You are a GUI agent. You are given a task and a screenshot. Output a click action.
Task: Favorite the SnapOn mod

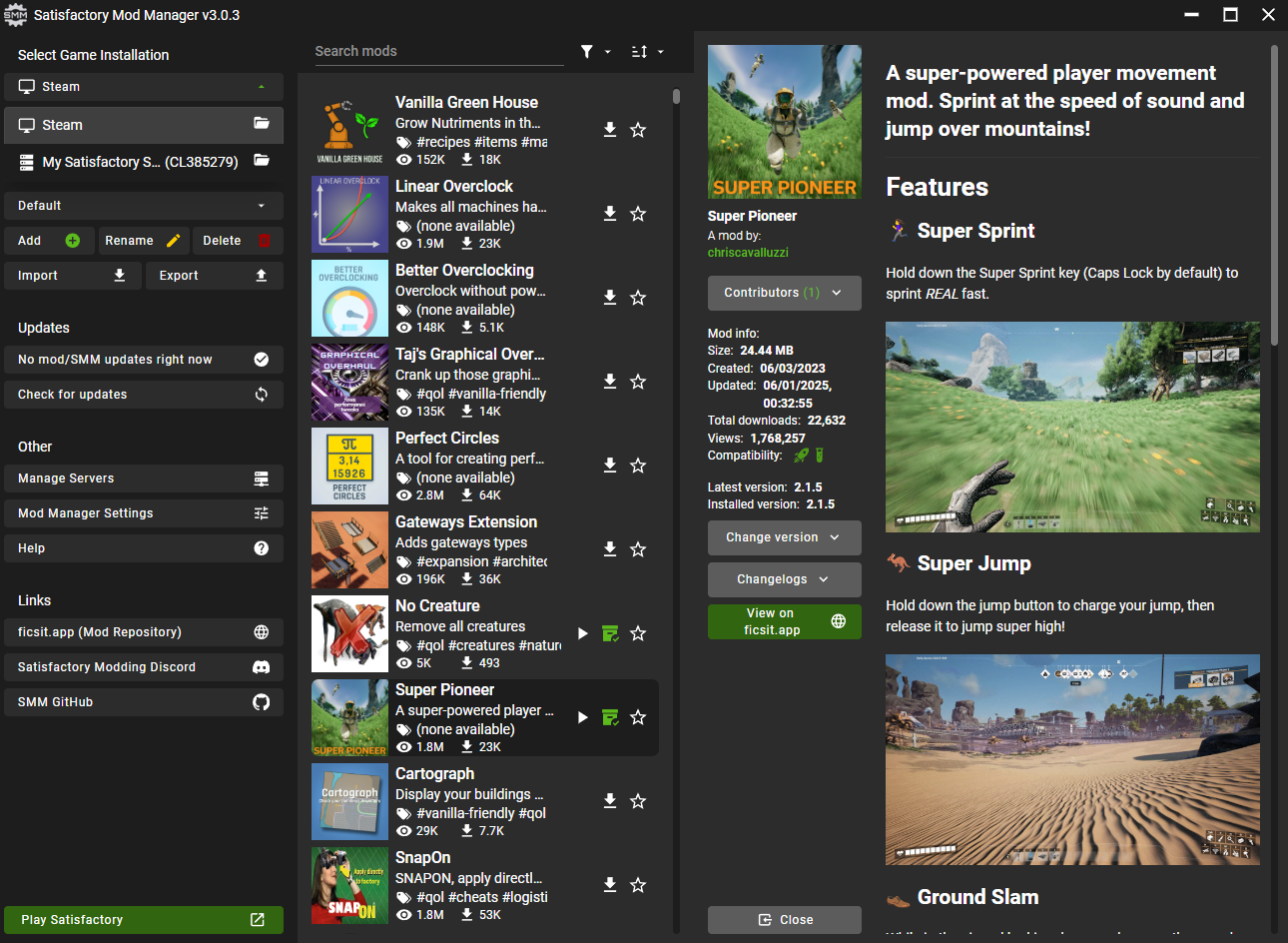pos(639,885)
